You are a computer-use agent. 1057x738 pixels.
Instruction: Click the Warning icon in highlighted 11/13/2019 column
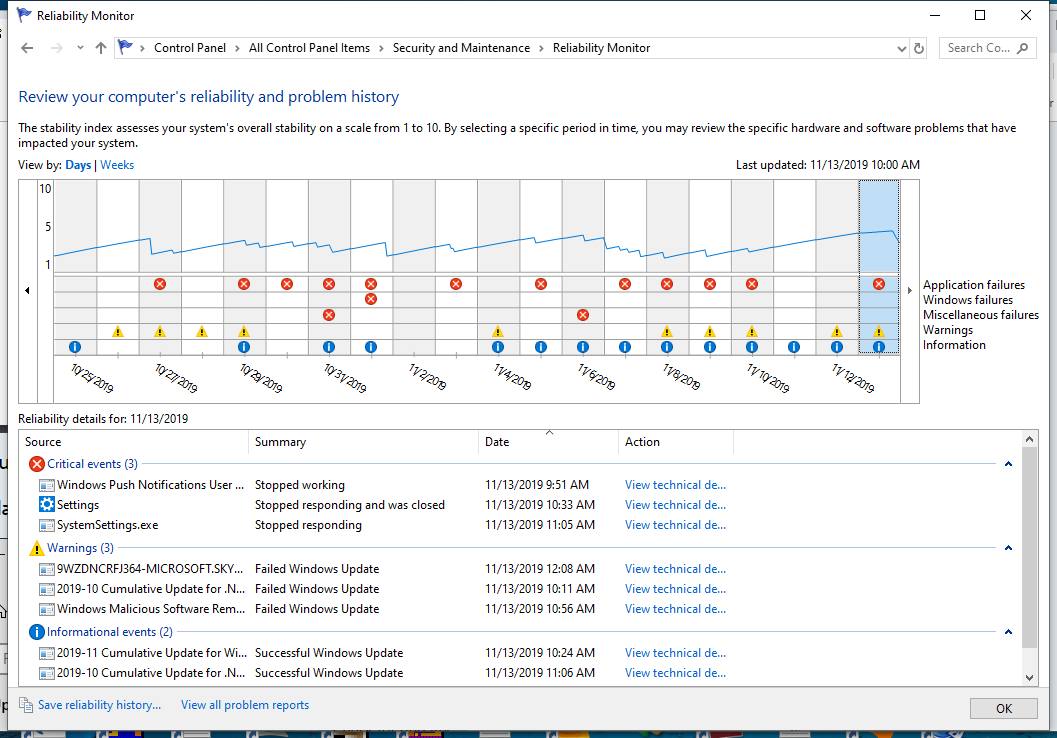coord(879,331)
